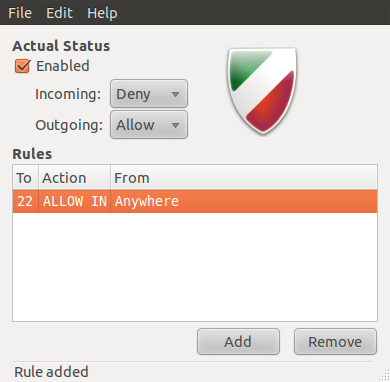This screenshot has width=390, height=382.
Task: Open the File menu
Action: pyautogui.click(x=20, y=13)
